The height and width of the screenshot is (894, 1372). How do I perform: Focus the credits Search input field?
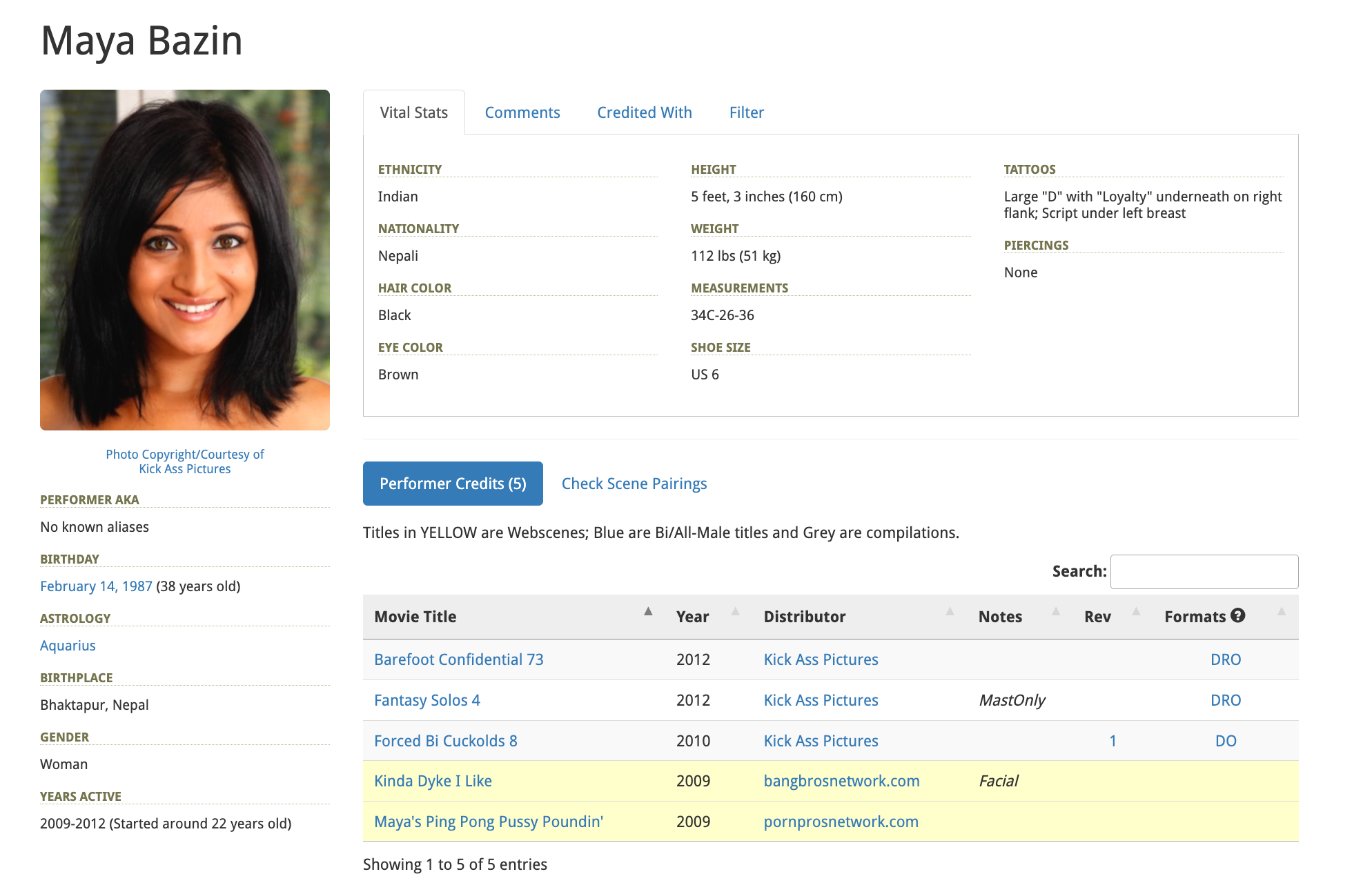tap(1204, 572)
